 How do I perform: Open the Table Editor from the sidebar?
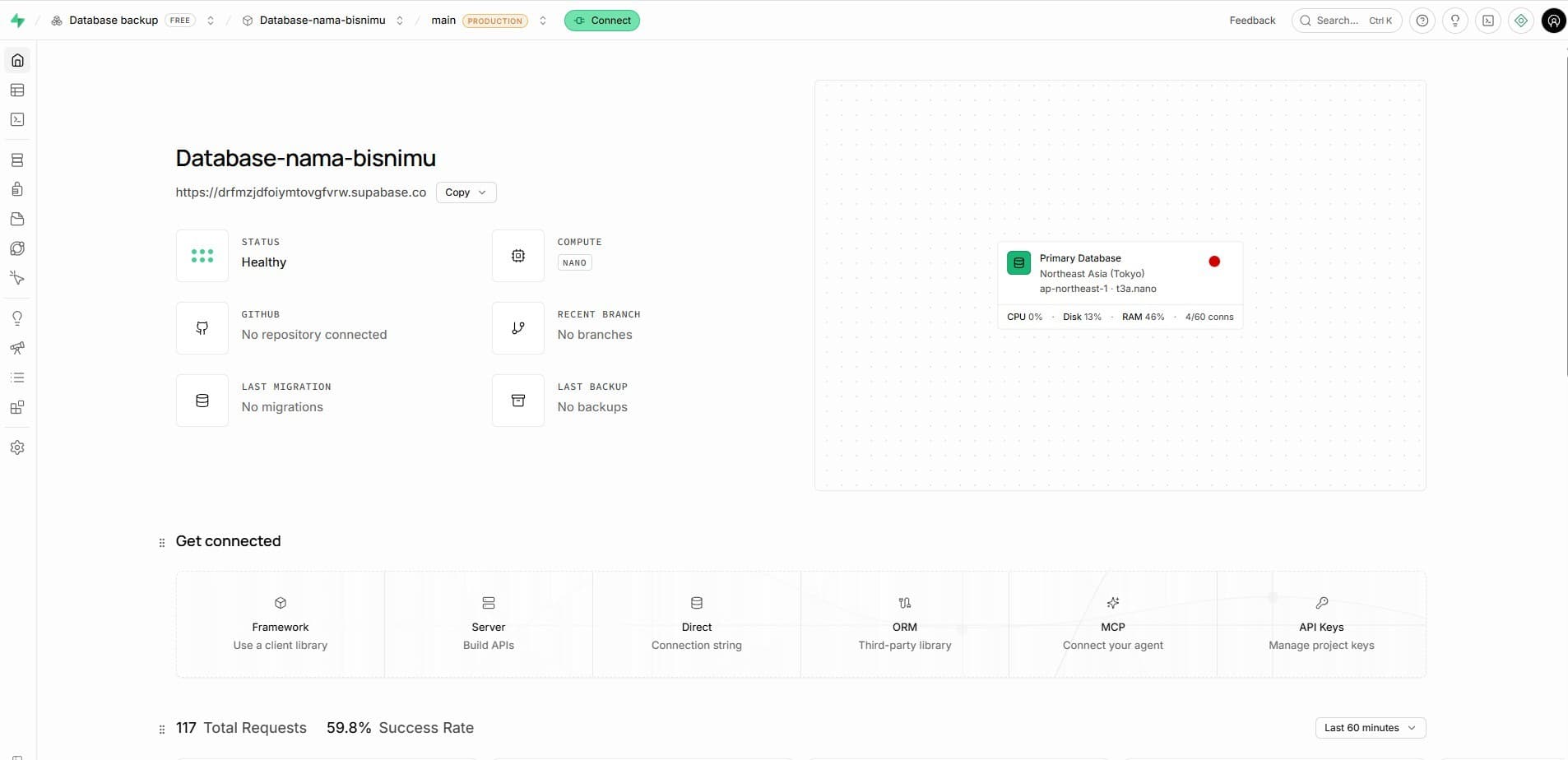[17, 90]
